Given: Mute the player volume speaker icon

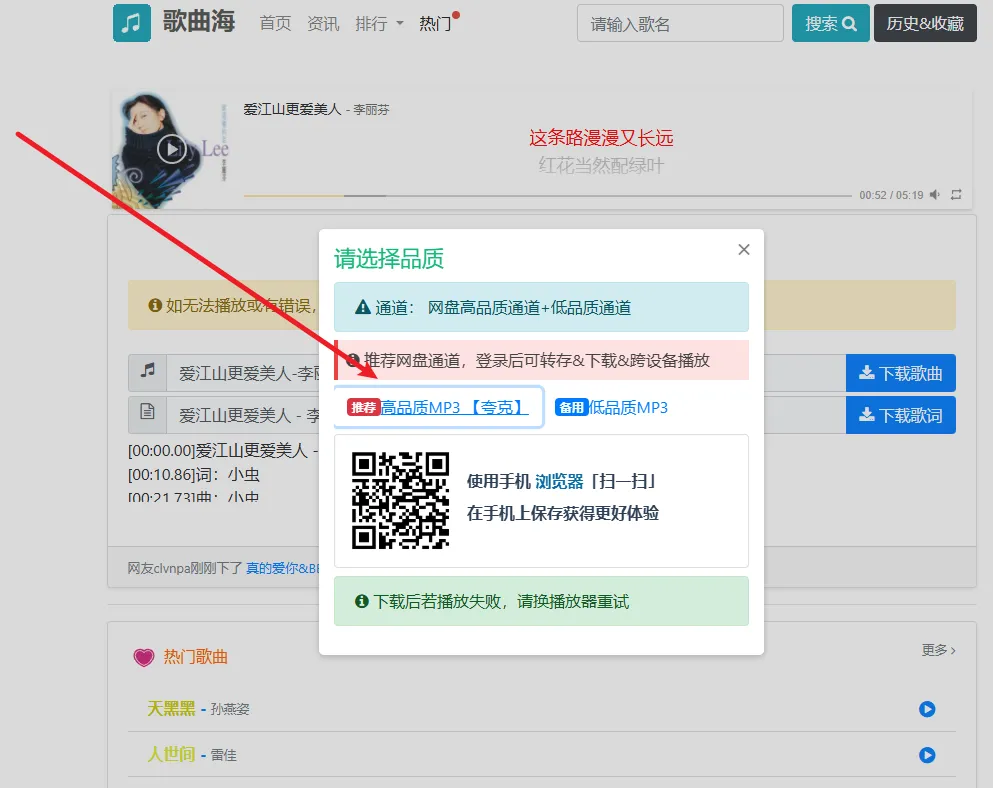Looking at the screenshot, I should coord(935,195).
